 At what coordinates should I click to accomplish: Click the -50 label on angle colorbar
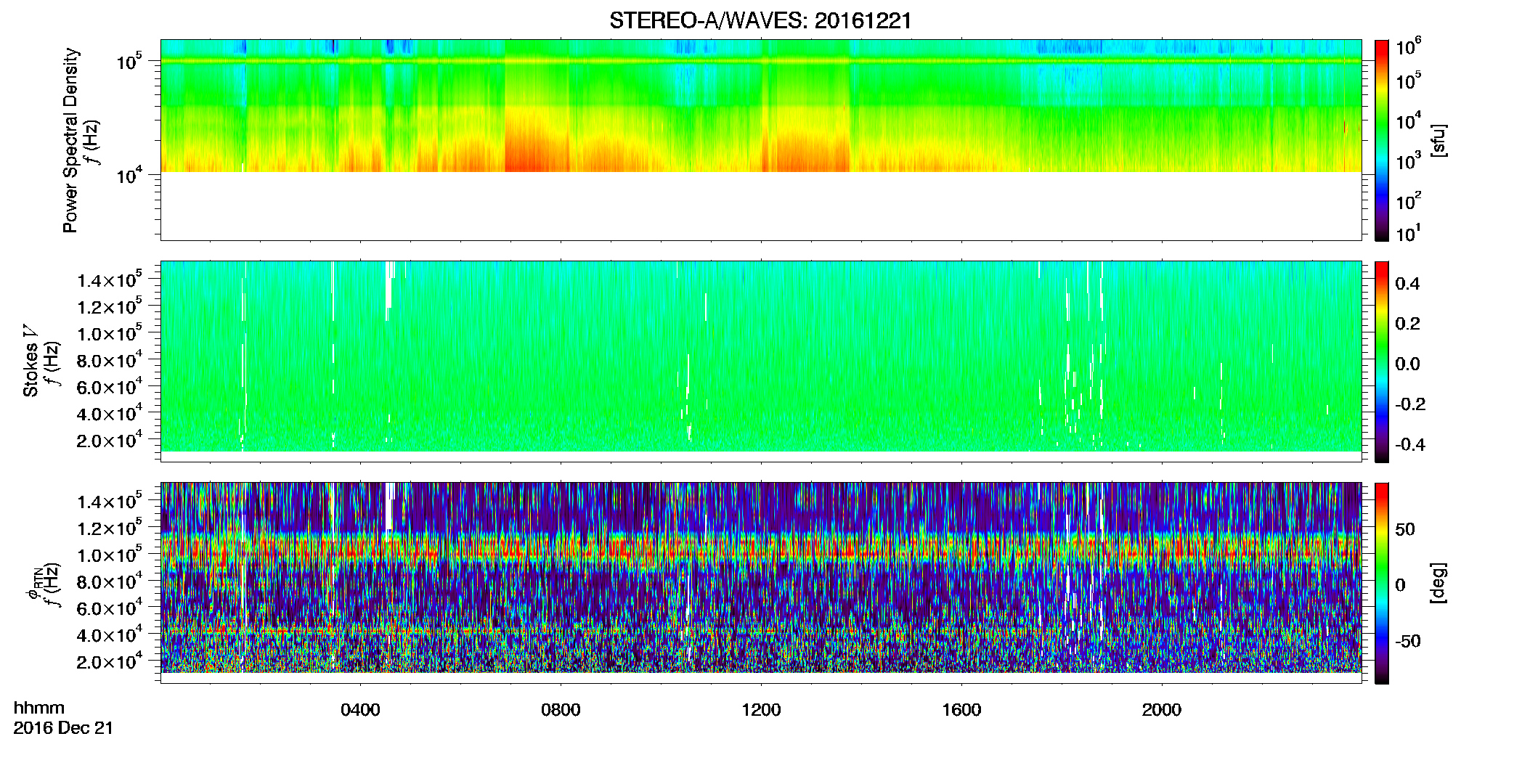[x=1407, y=641]
